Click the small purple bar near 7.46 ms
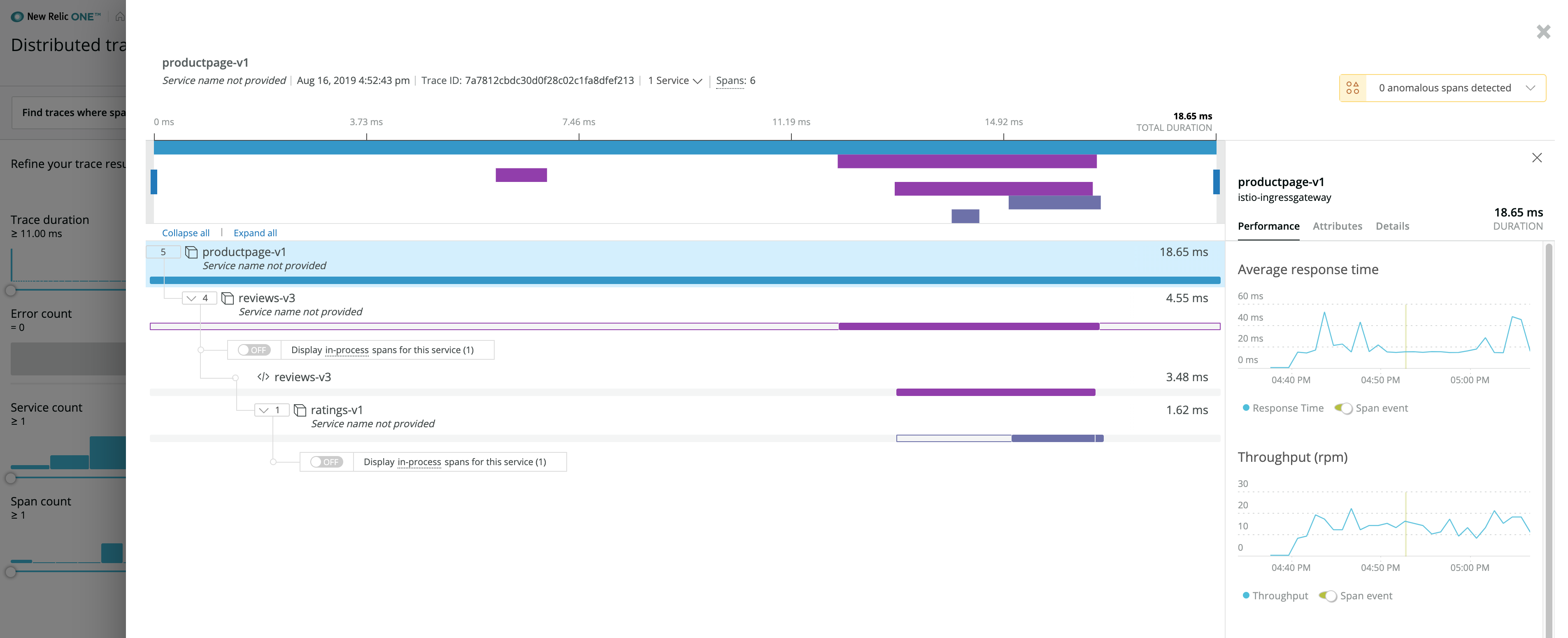This screenshot has height=638, width=1568. click(x=521, y=175)
